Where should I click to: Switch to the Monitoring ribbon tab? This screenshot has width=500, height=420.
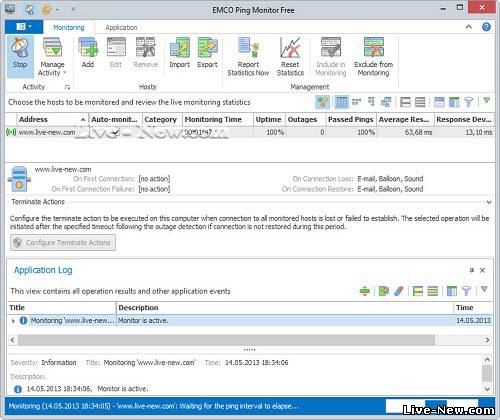[x=69, y=27]
